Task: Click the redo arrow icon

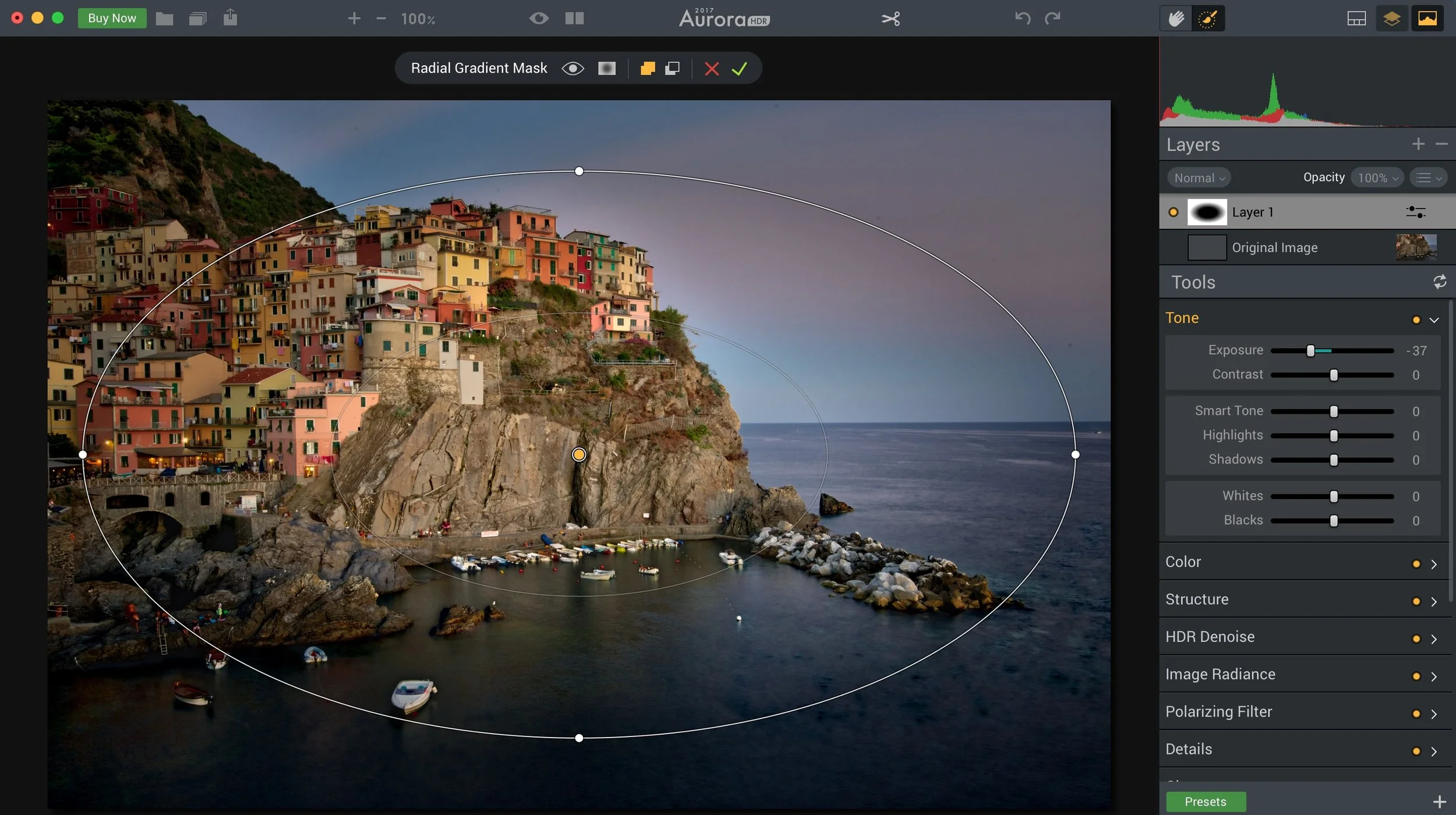Action: tap(1052, 18)
